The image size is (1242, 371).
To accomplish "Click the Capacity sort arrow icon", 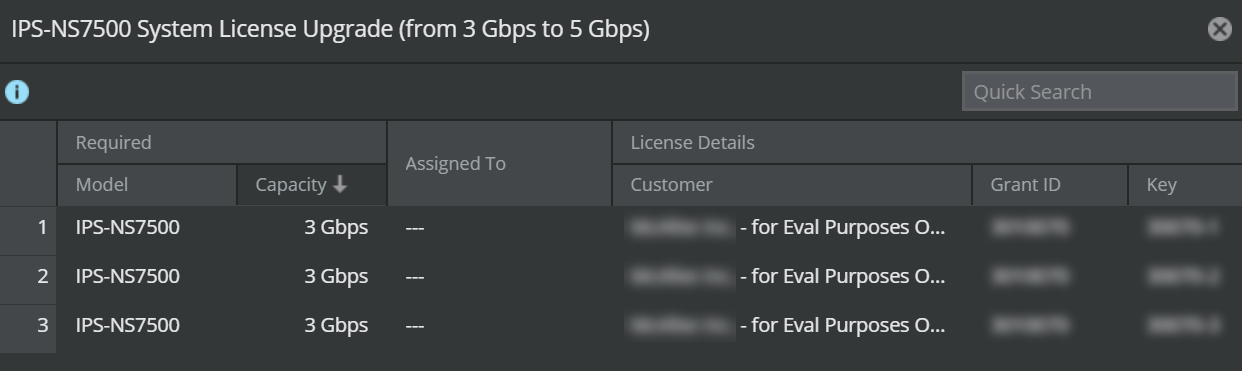I will (340, 184).
